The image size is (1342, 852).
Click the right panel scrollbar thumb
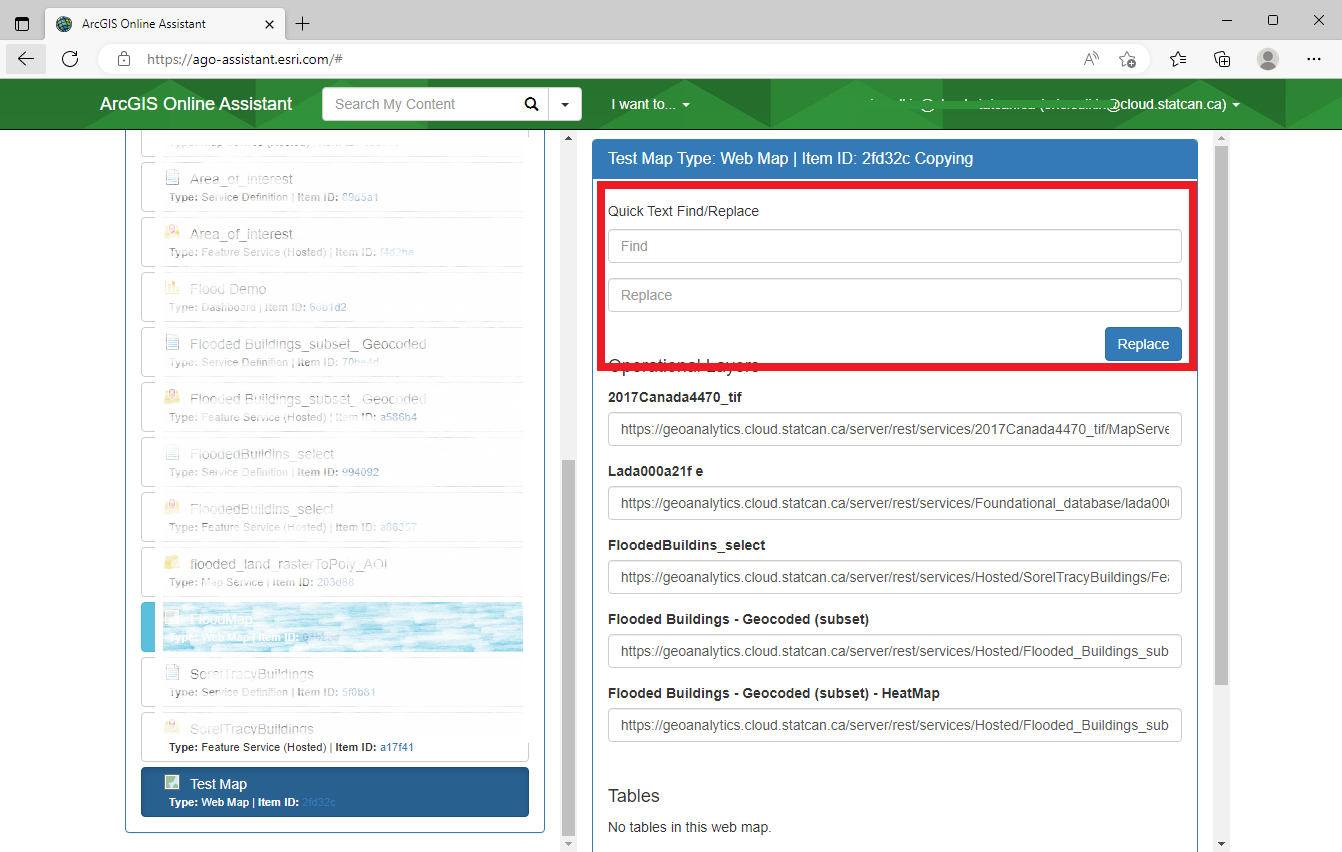pyautogui.click(x=1222, y=415)
